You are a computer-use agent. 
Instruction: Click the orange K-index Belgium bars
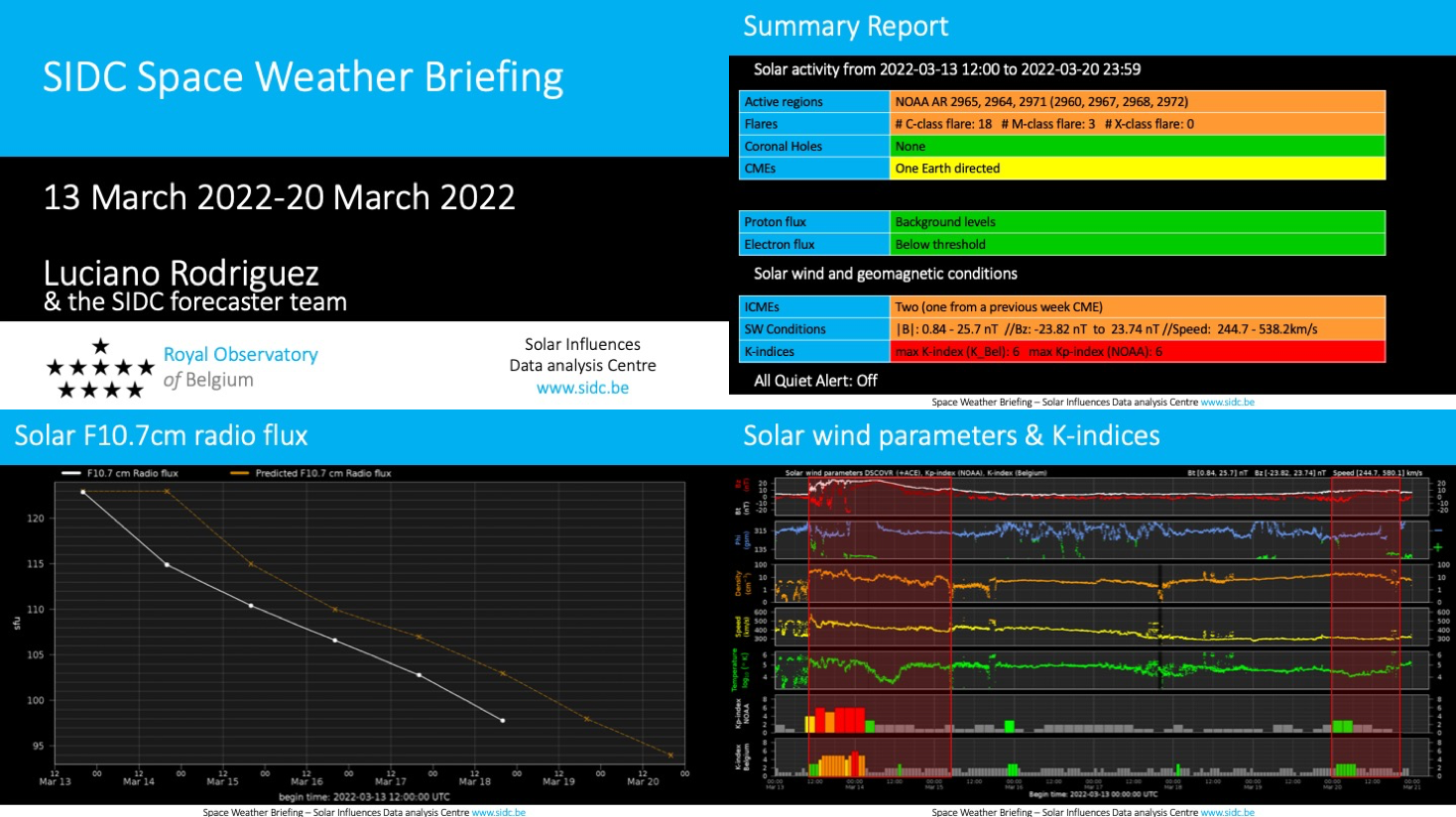click(x=838, y=764)
